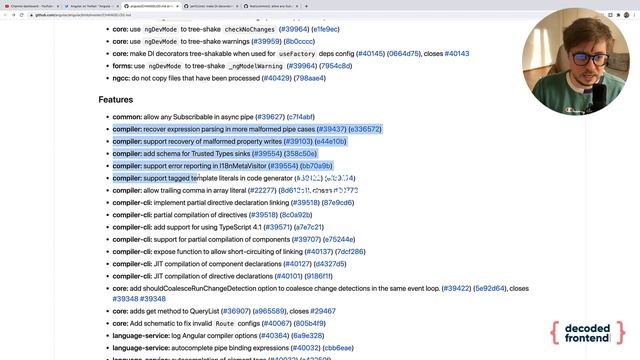Image resolution: width=640 pixels, height=360 pixels.
Task: Open commit 7954c8d for forms ngModelWarning
Action: (335, 66)
